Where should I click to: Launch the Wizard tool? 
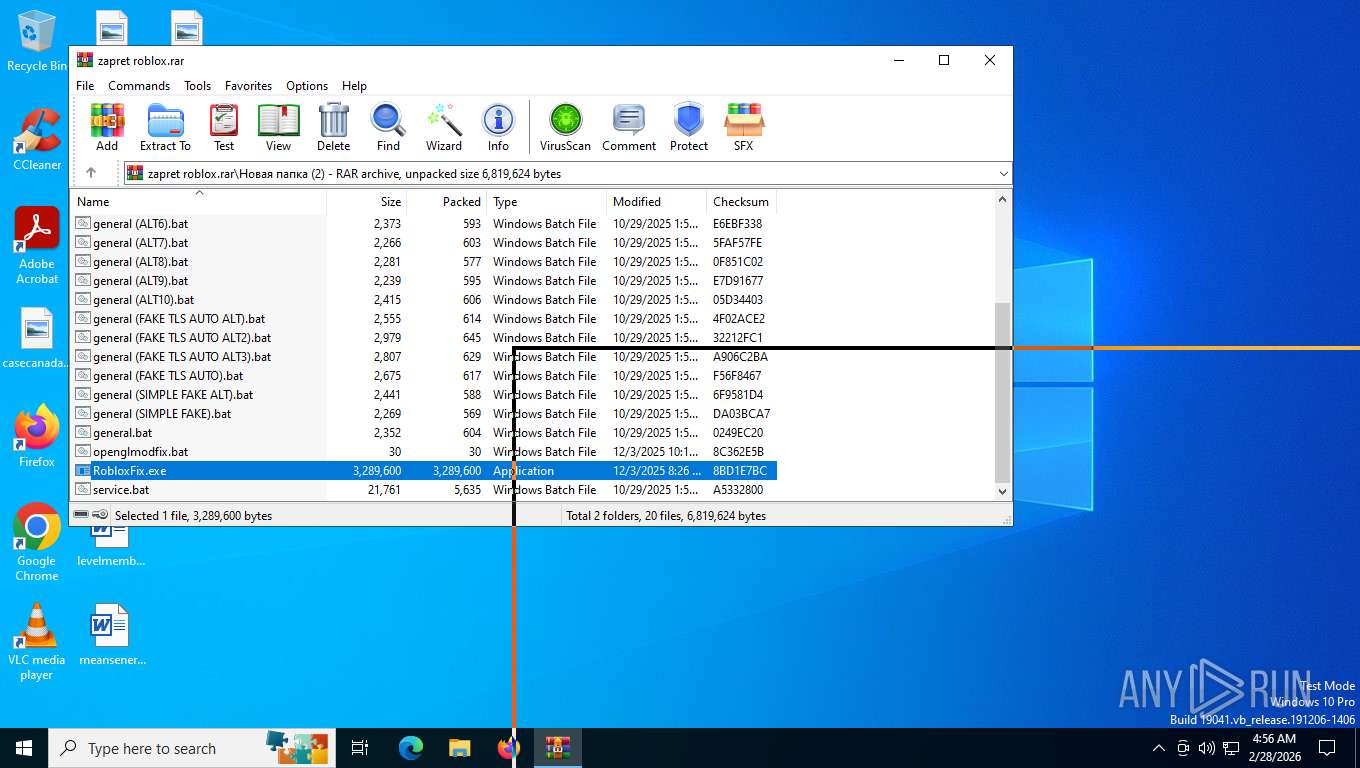[x=444, y=127]
